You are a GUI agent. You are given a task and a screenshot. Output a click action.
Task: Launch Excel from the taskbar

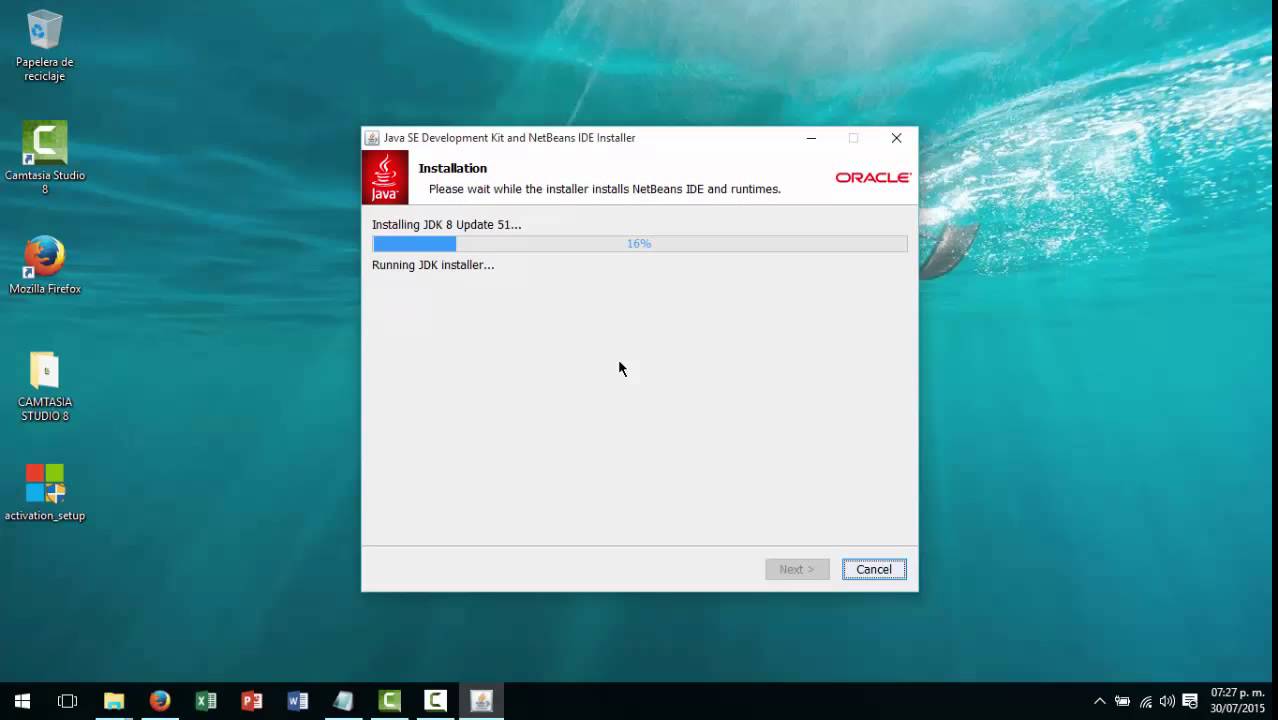click(x=206, y=701)
